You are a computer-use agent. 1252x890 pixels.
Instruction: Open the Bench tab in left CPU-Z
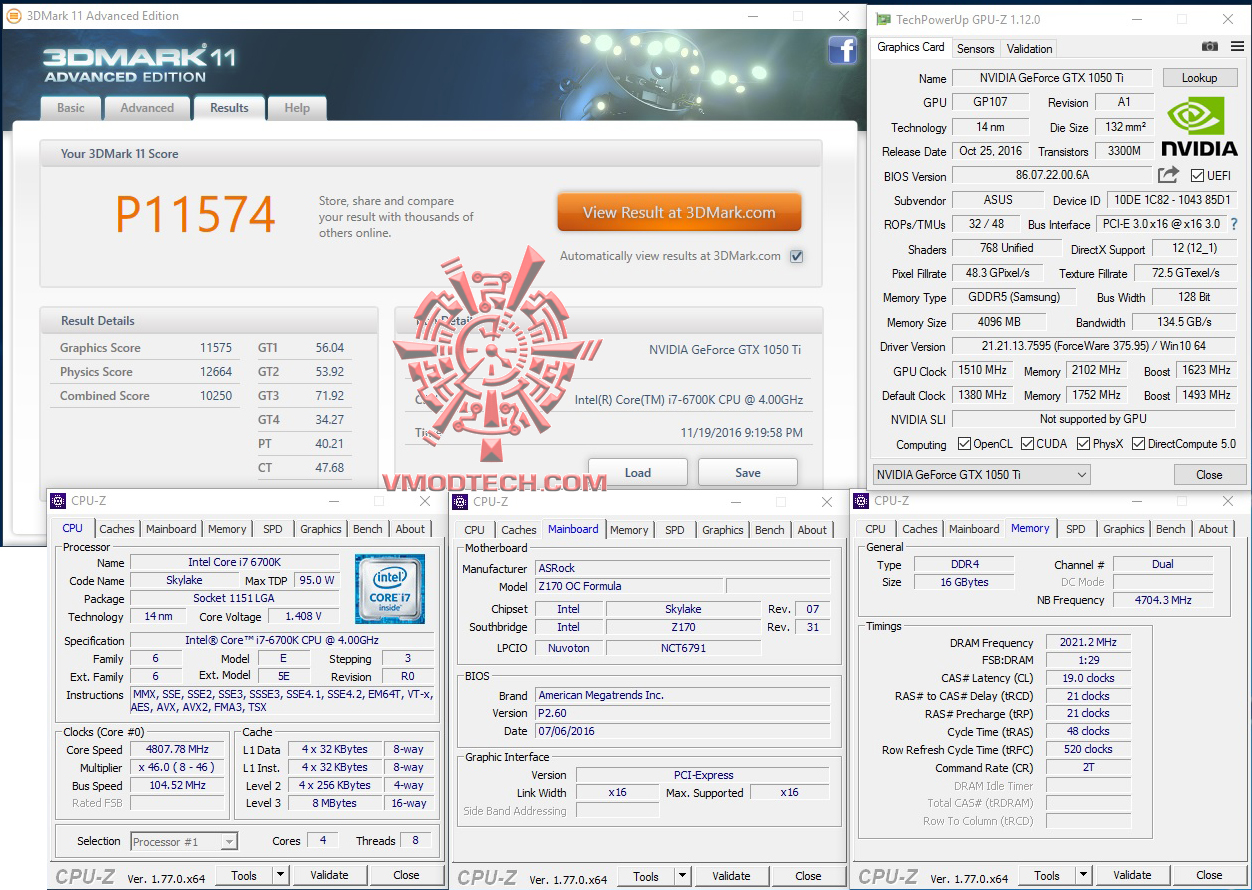[x=368, y=529]
